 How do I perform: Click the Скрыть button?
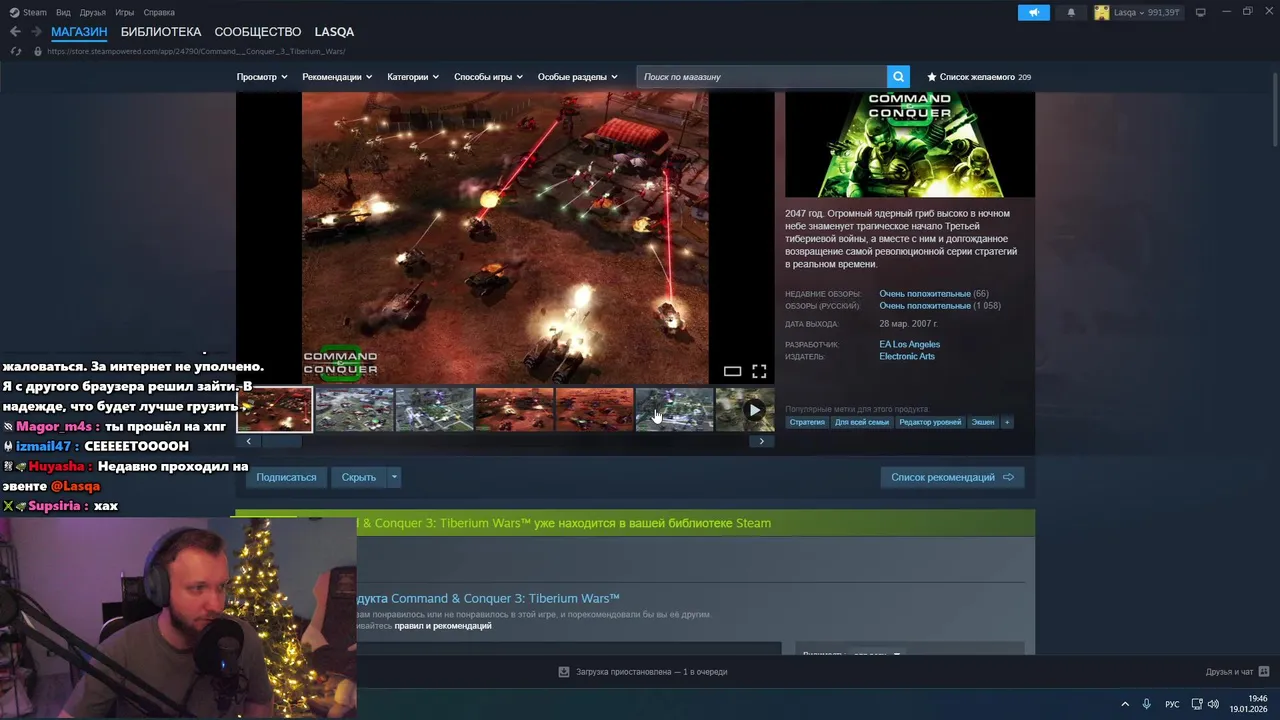tap(359, 477)
